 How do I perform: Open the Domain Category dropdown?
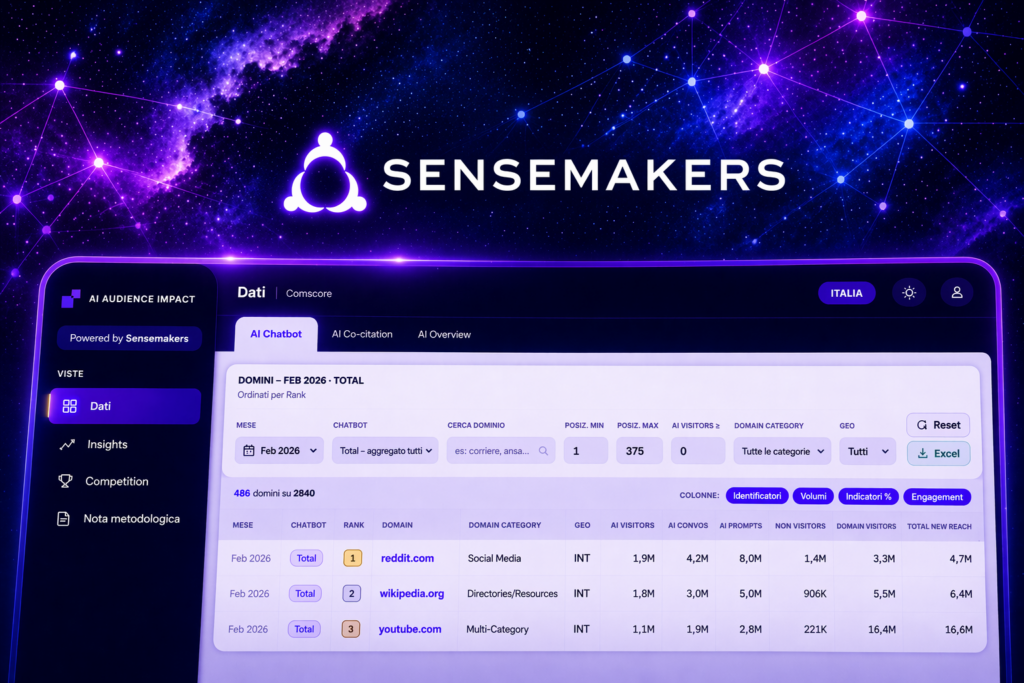(781, 451)
